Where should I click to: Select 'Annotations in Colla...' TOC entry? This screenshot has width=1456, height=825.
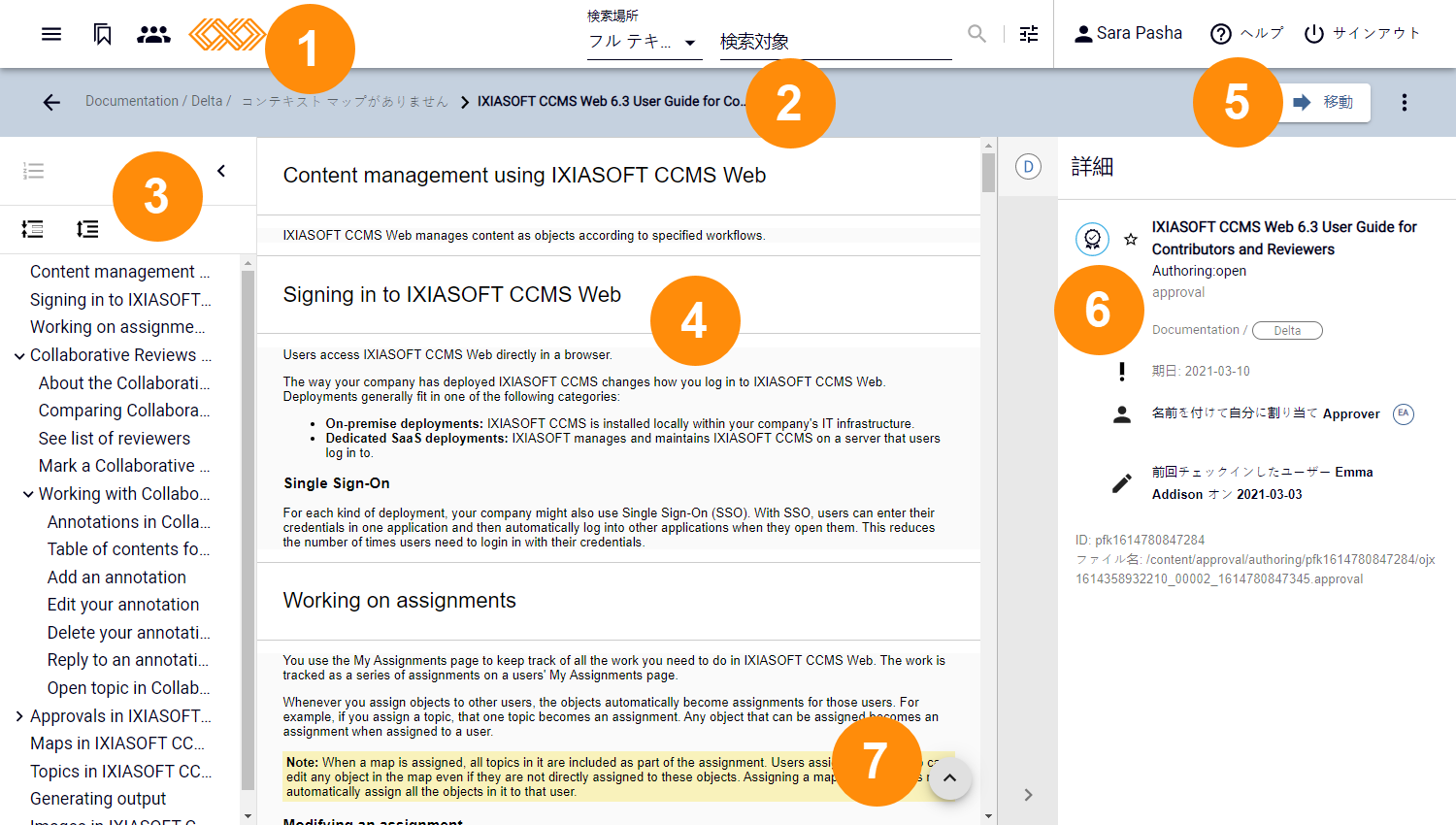point(129,522)
